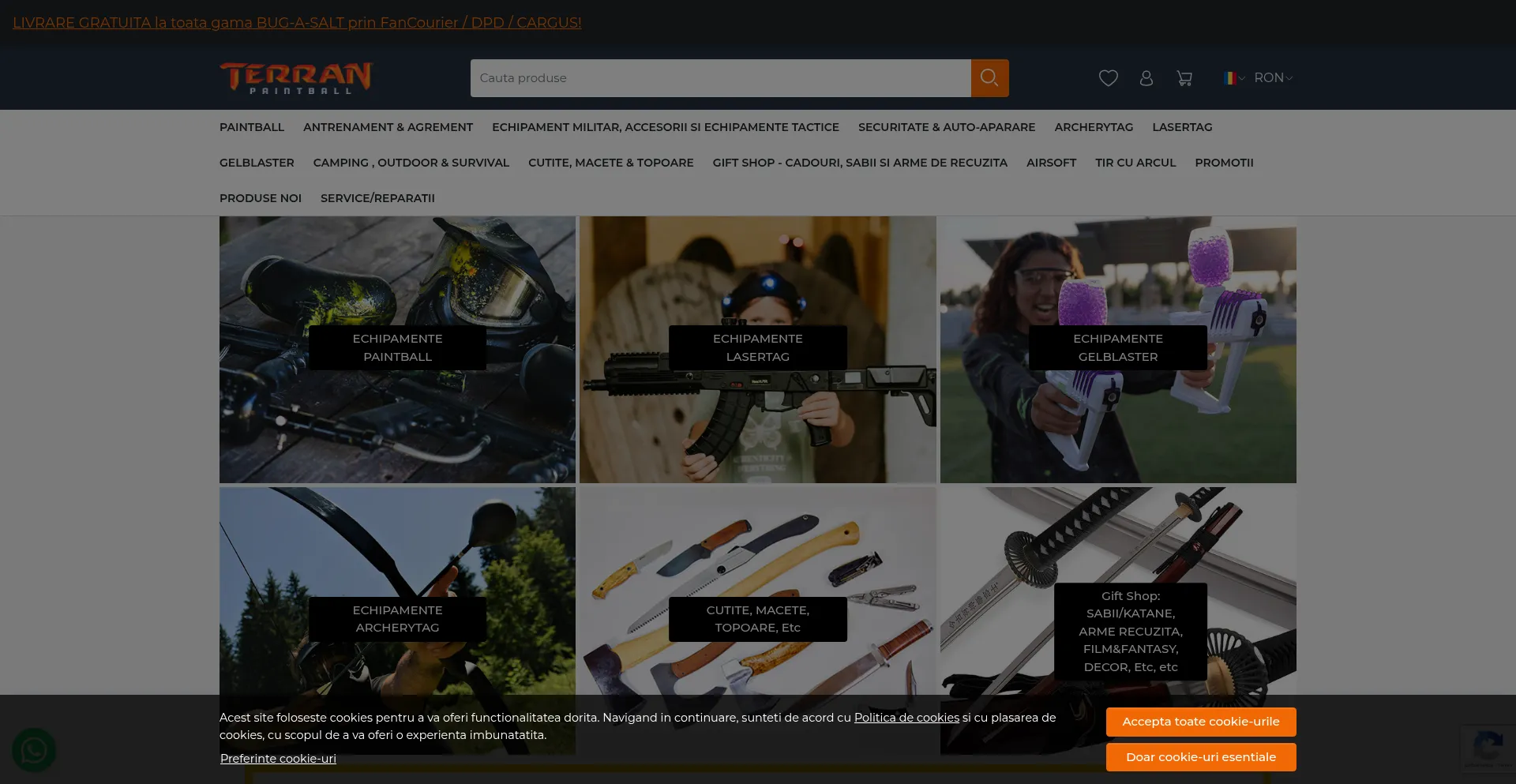
Task: Open the Politica de cookies link
Action: pos(906,718)
